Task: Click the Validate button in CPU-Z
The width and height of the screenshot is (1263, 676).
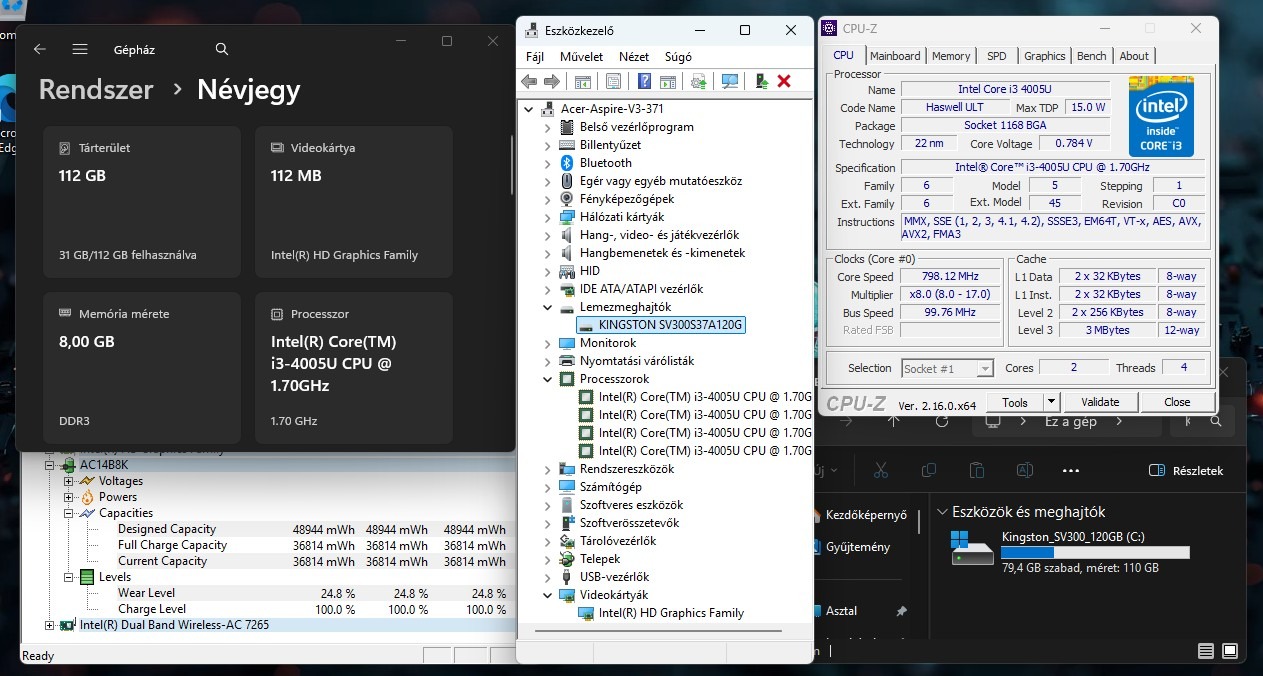Action: pyautogui.click(x=1100, y=402)
